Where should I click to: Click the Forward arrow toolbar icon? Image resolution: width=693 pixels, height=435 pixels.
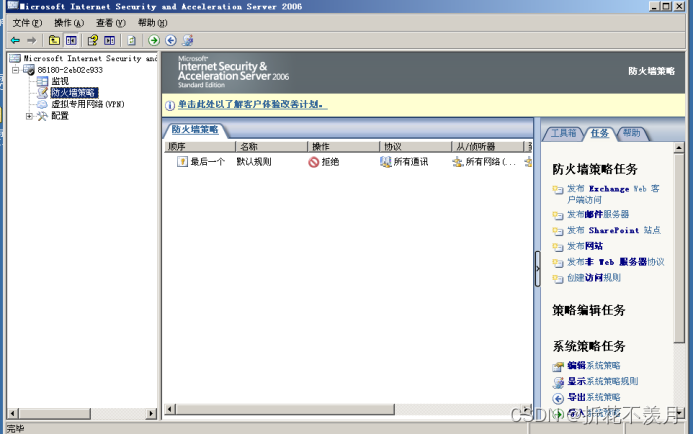pyautogui.click(x=31, y=40)
